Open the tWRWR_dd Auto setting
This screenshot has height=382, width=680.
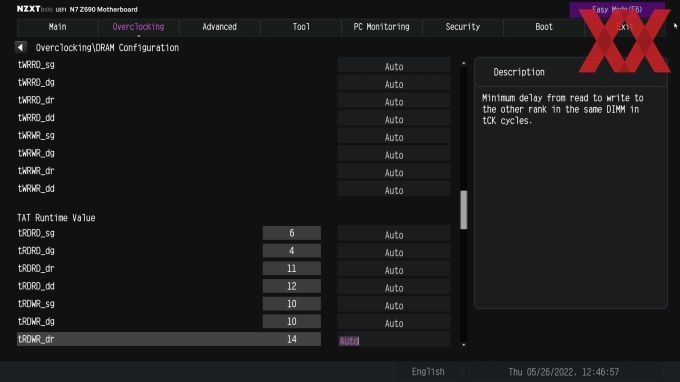click(x=394, y=190)
